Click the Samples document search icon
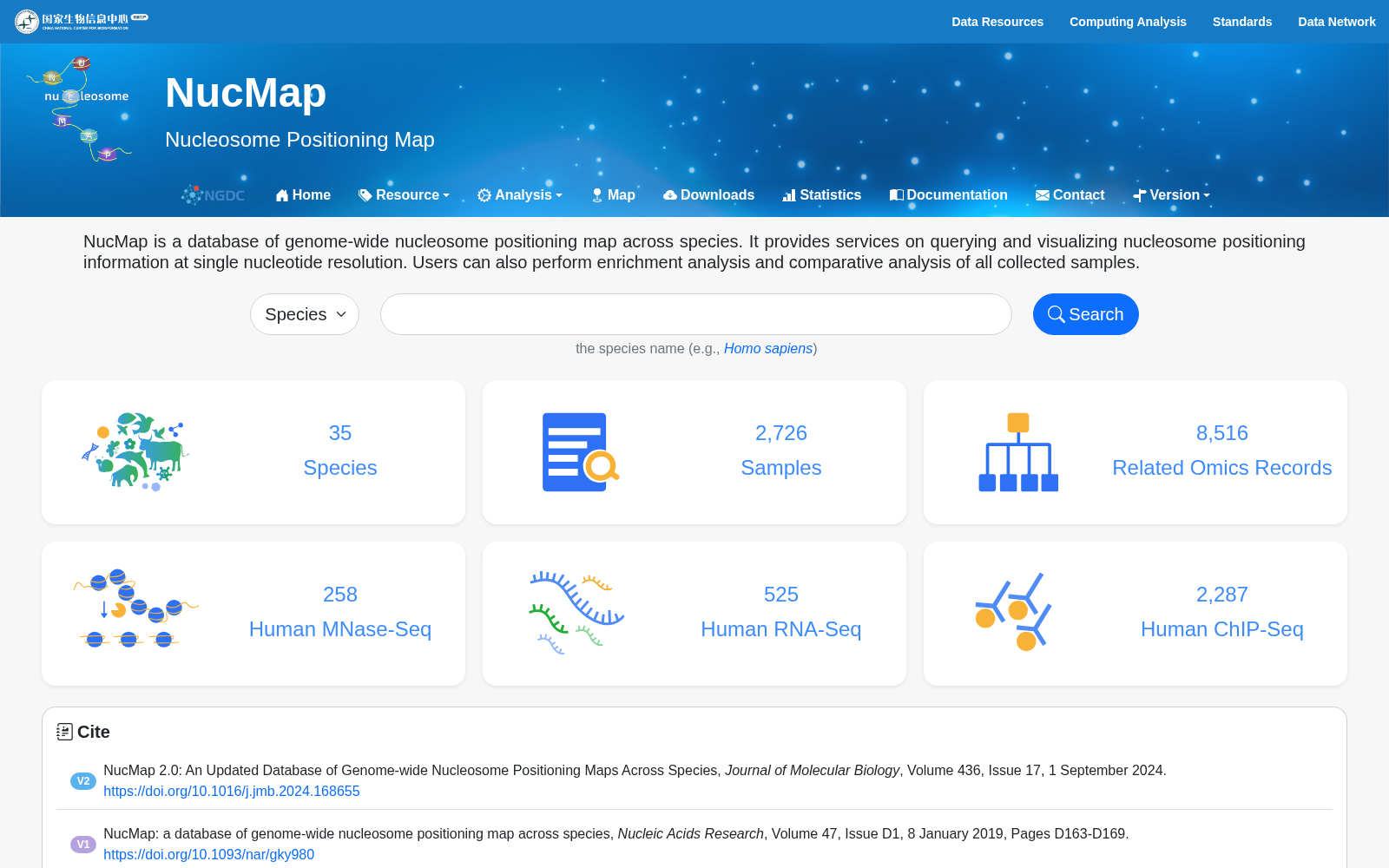This screenshot has height=868, width=1389. tap(580, 451)
